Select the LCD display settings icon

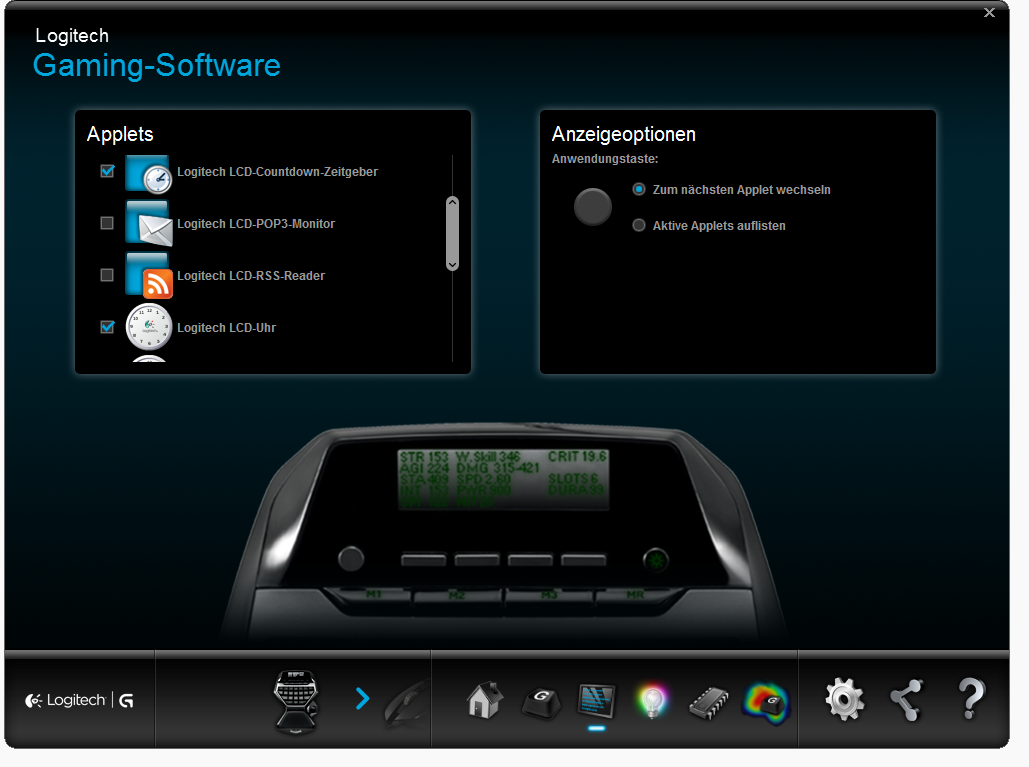pos(597,701)
